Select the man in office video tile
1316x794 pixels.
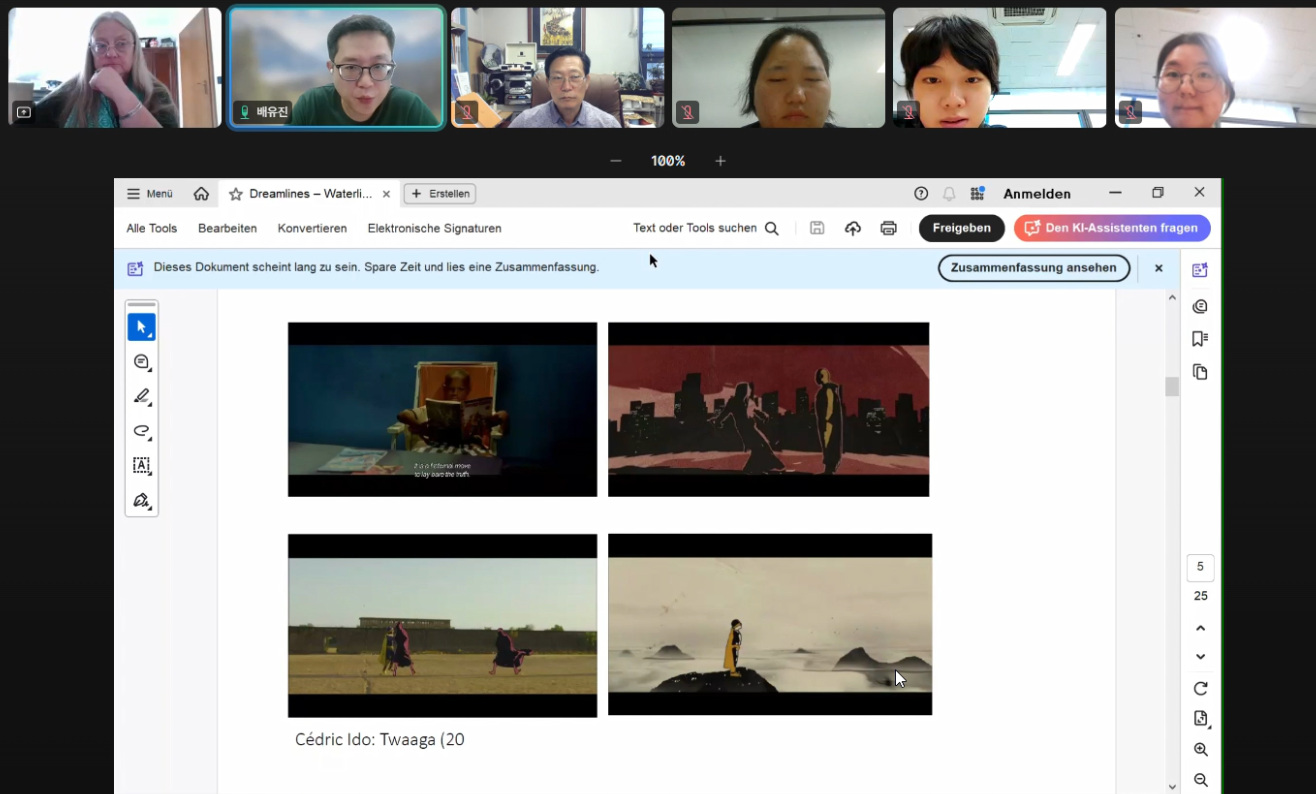tap(557, 68)
